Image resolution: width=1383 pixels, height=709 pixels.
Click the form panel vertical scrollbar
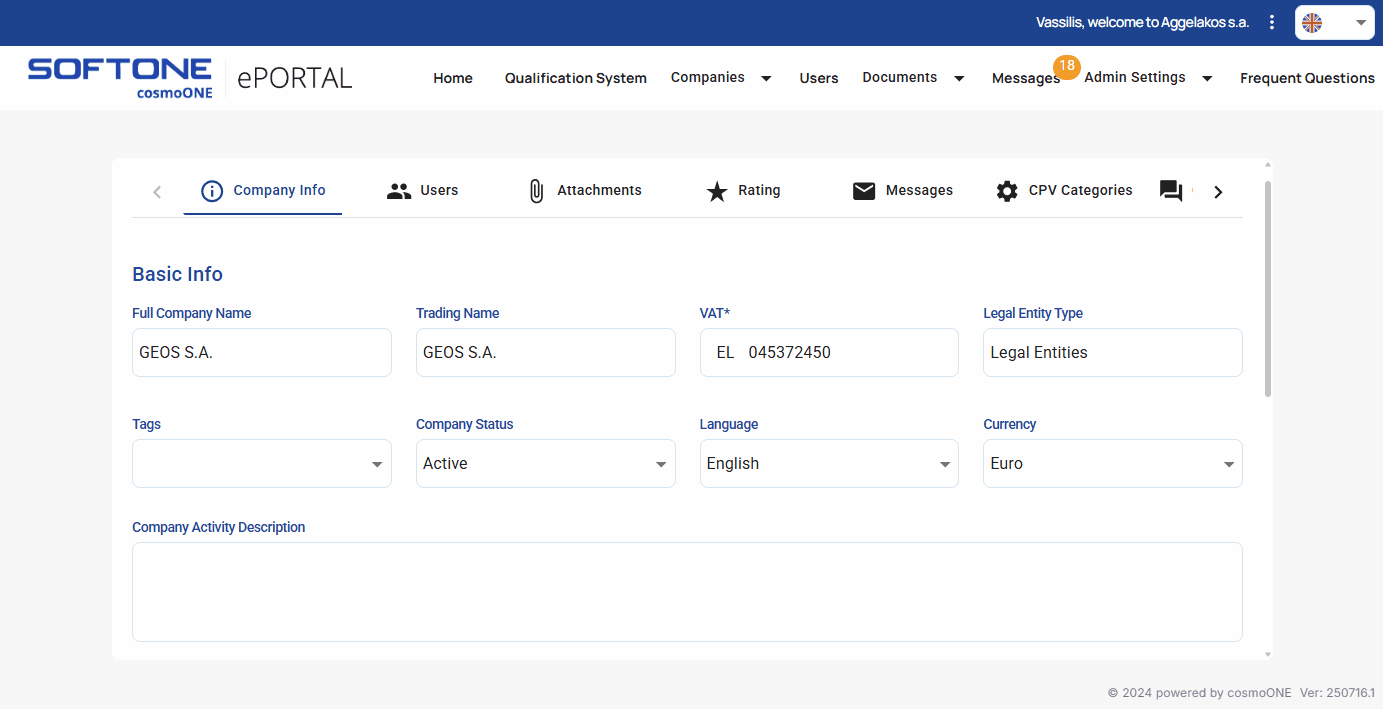[x=1268, y=288]
